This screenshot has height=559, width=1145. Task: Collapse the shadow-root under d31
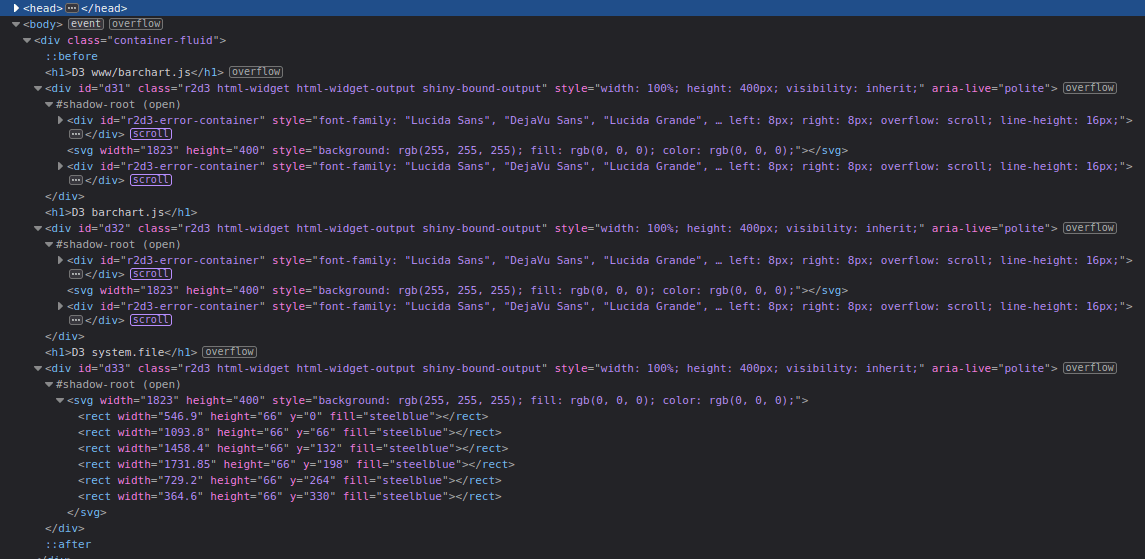(49, 104)
